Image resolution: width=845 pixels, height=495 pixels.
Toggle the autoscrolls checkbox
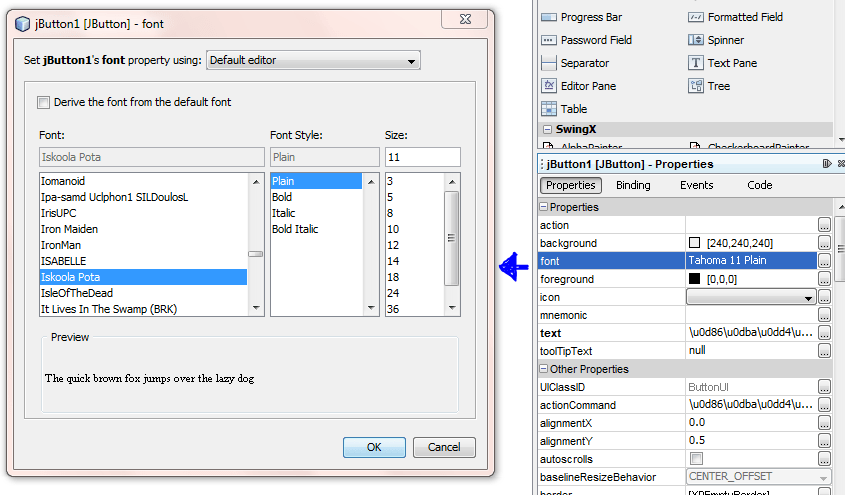(696, 459)
